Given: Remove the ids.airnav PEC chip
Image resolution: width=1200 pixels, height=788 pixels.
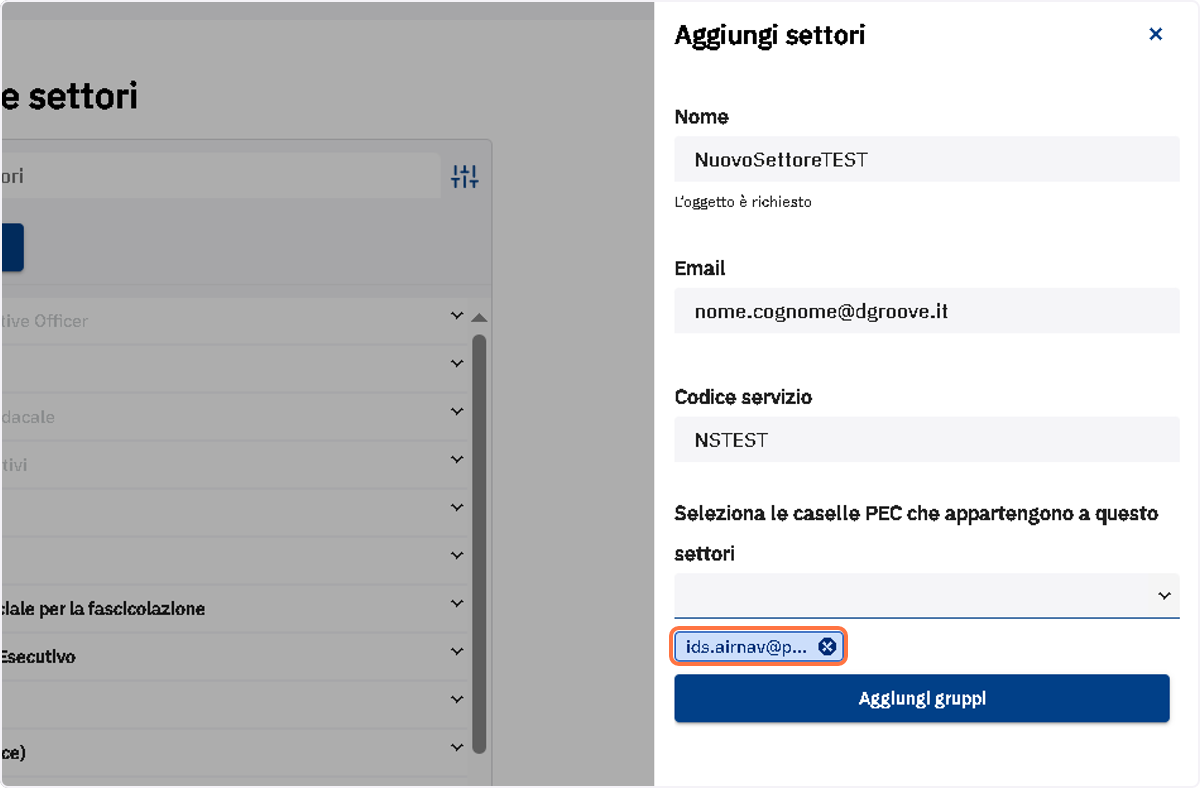Looking at the screenshot, I should click(827, 647).
